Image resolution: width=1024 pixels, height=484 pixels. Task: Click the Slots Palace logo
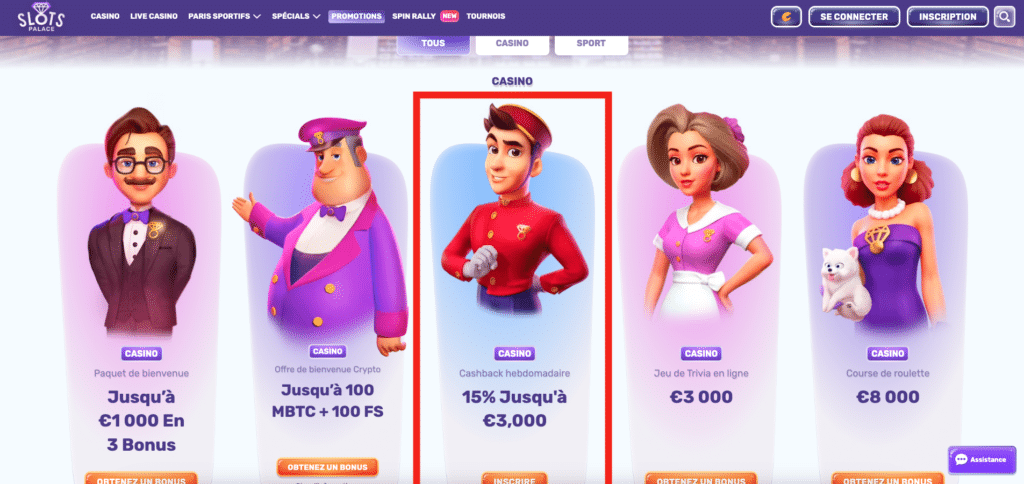pos(40,18)
